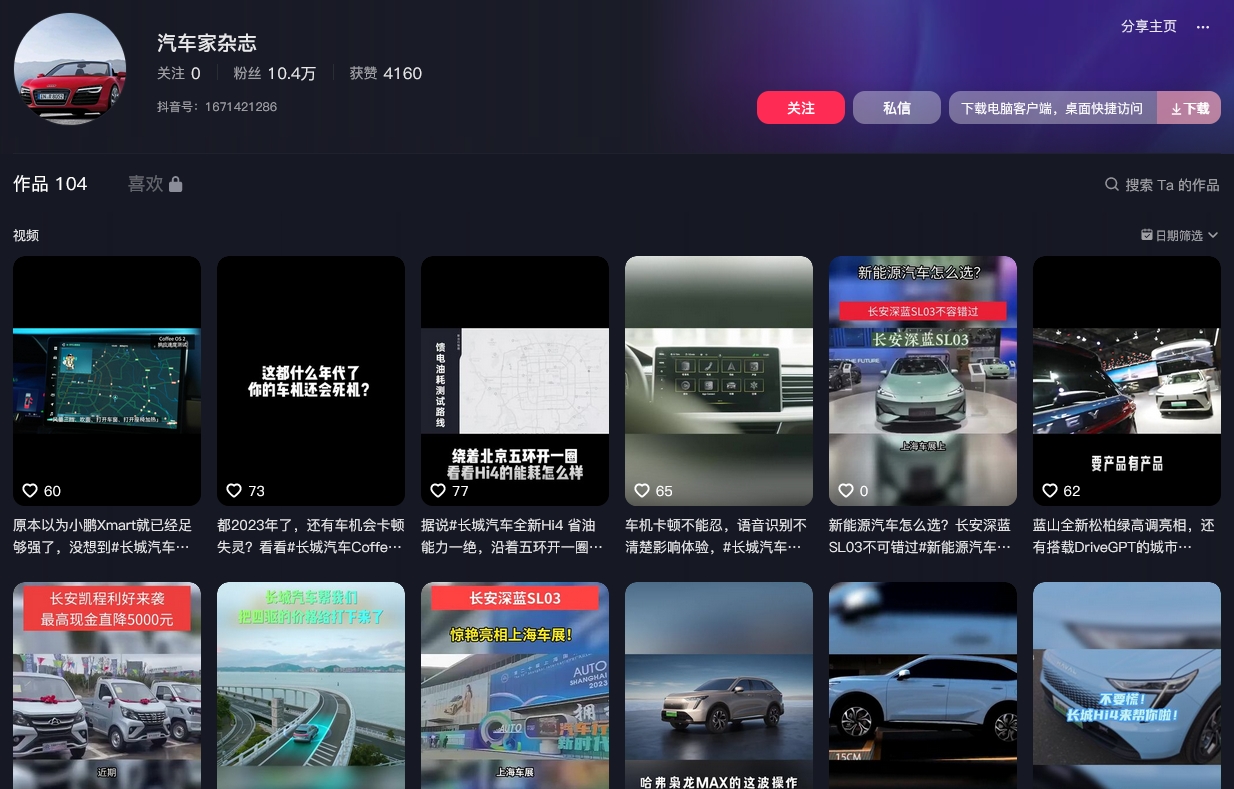Open the 把四驱的价格给打下来了 video thumbnail
This screenshot has width=1234, height=789.
coord(311,685)
